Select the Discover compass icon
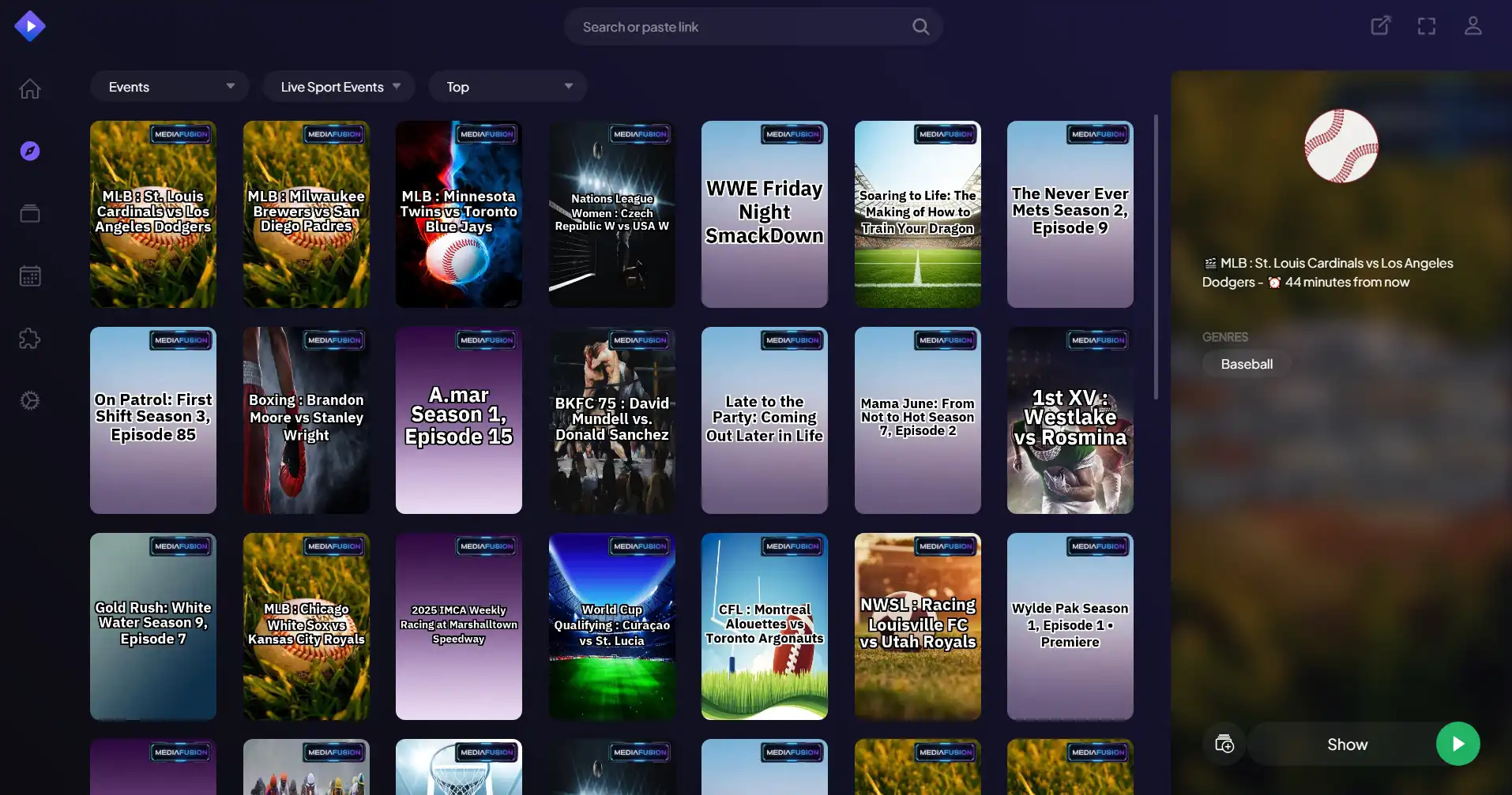 [30, 151]
